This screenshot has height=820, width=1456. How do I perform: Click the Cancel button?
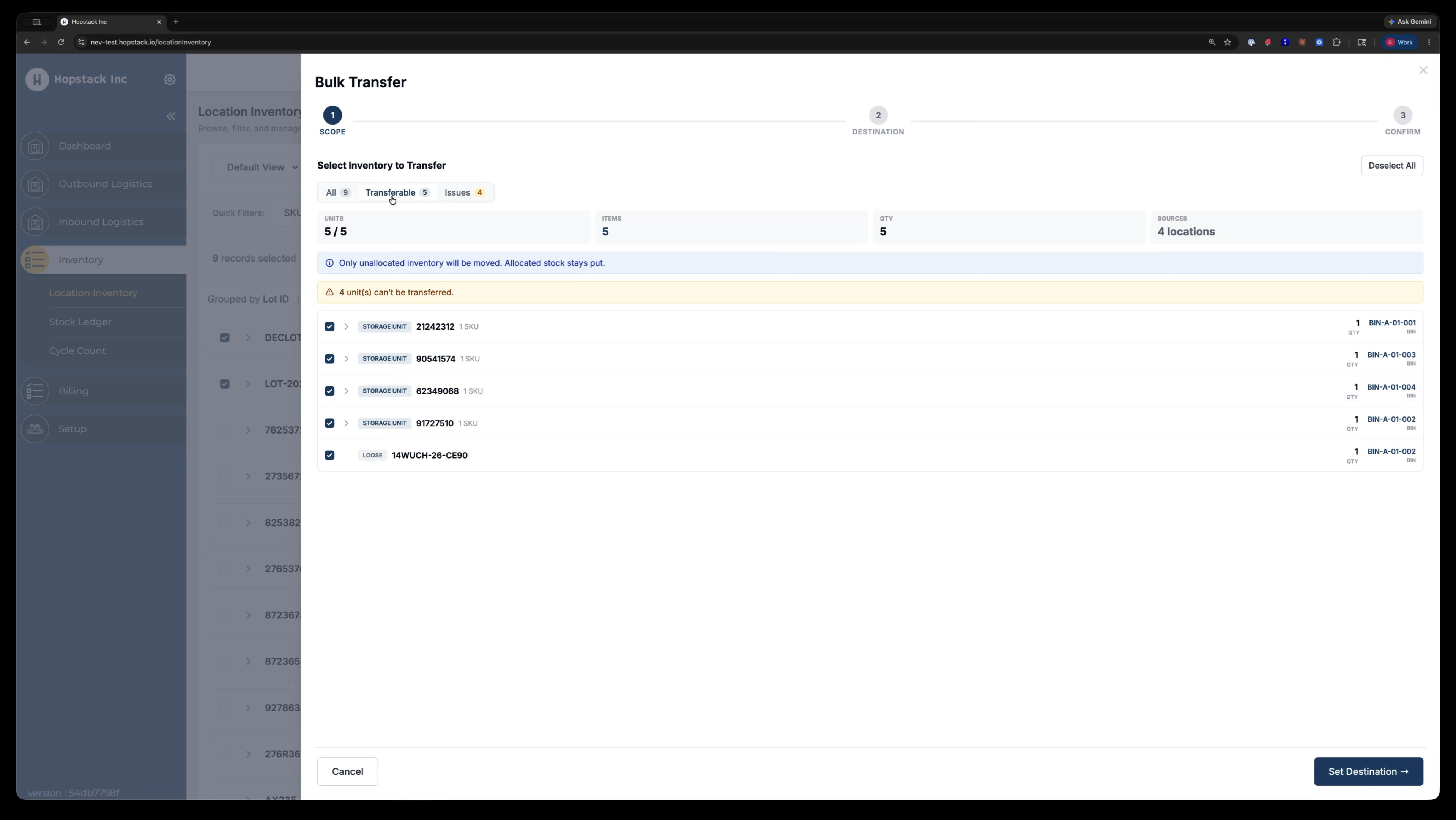(348, 772)
